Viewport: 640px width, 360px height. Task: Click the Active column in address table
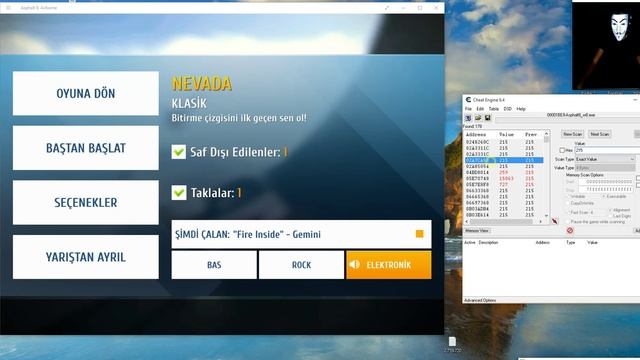[469, 242]
